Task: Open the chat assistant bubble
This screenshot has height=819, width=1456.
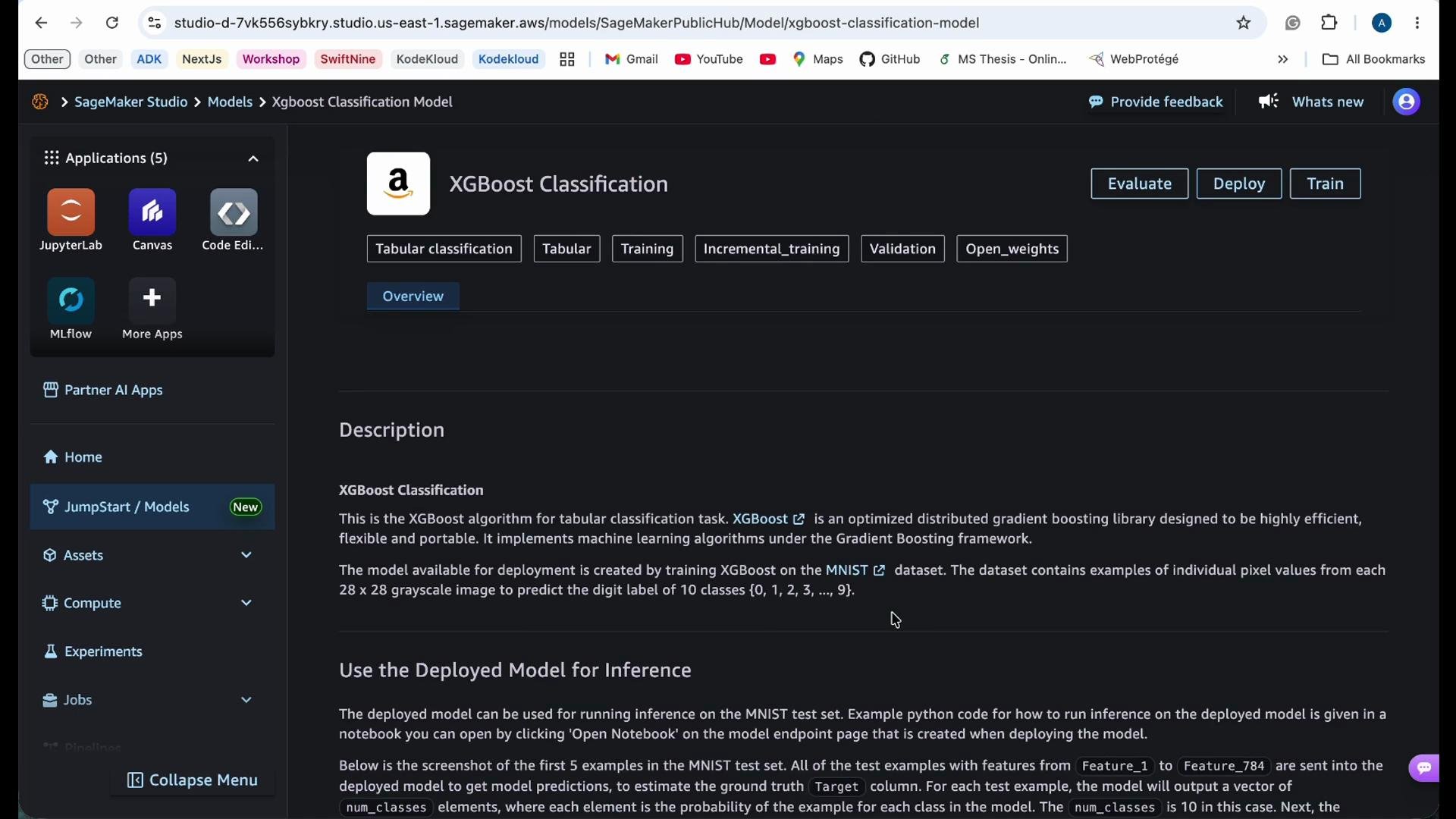Action: point(1424,768)
